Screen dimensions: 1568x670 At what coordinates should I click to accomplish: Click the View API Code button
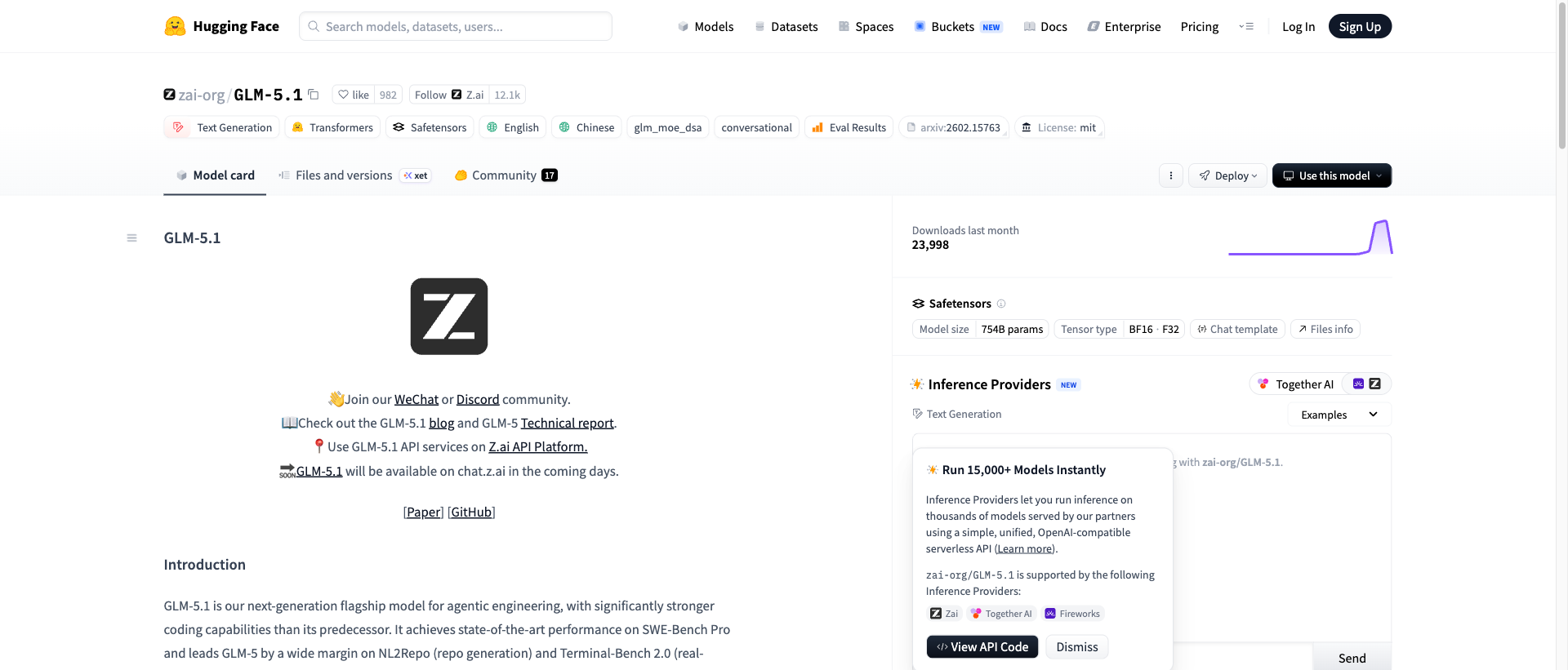pyautogui.click(x=982, y=646)
